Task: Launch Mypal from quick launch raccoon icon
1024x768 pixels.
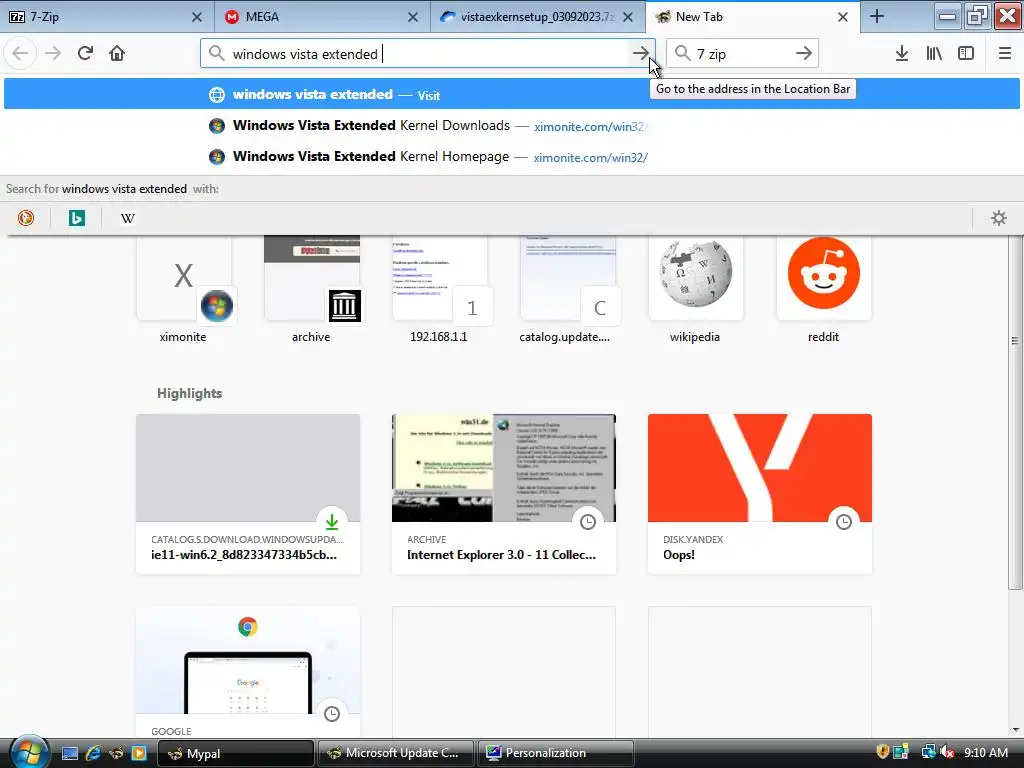Action: (116, 753)
